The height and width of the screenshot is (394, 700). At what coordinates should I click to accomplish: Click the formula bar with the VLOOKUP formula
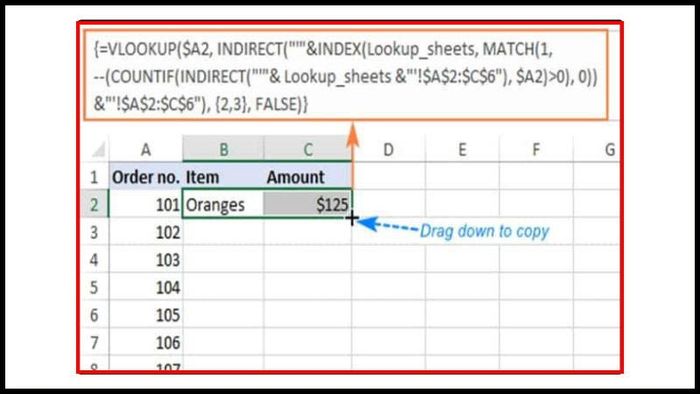pos(346,76)
